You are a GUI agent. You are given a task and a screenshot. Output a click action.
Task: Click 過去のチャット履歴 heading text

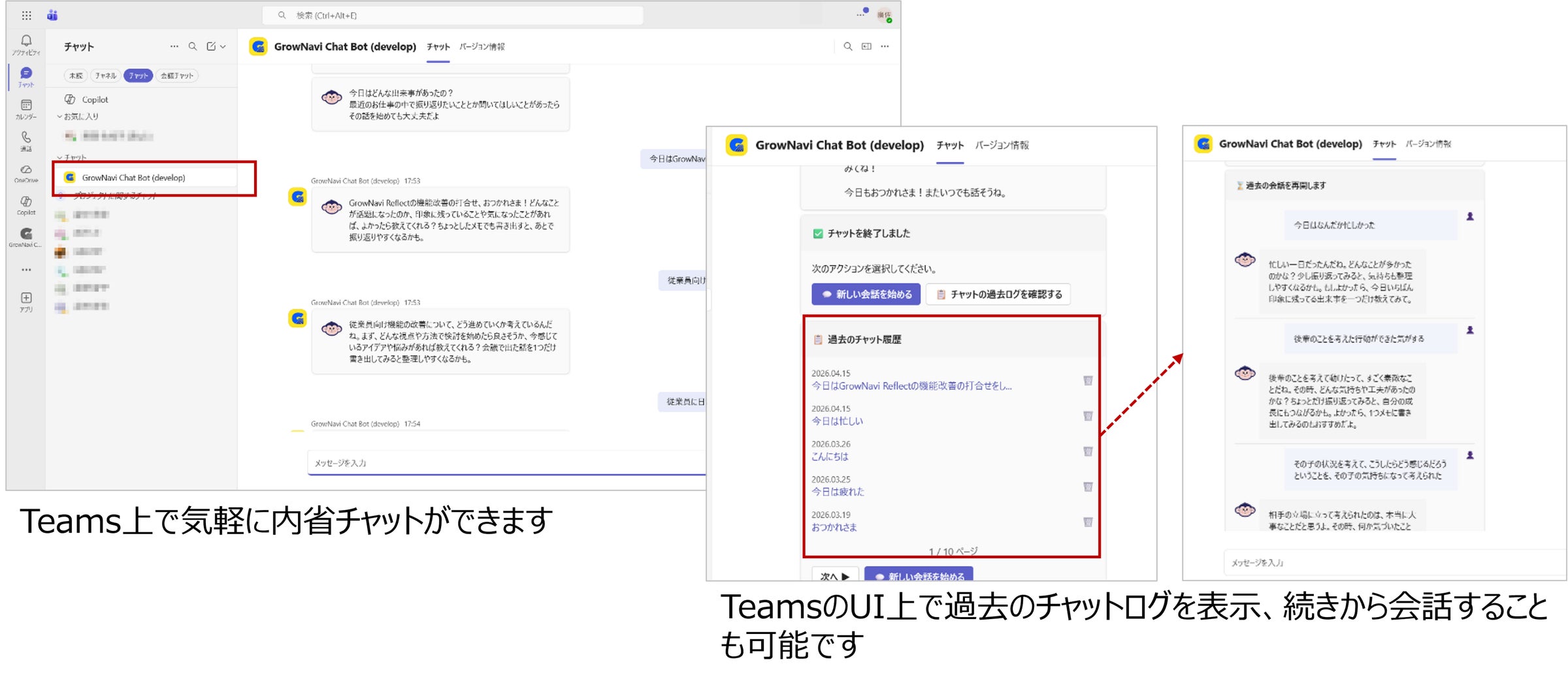click(864, 340)
